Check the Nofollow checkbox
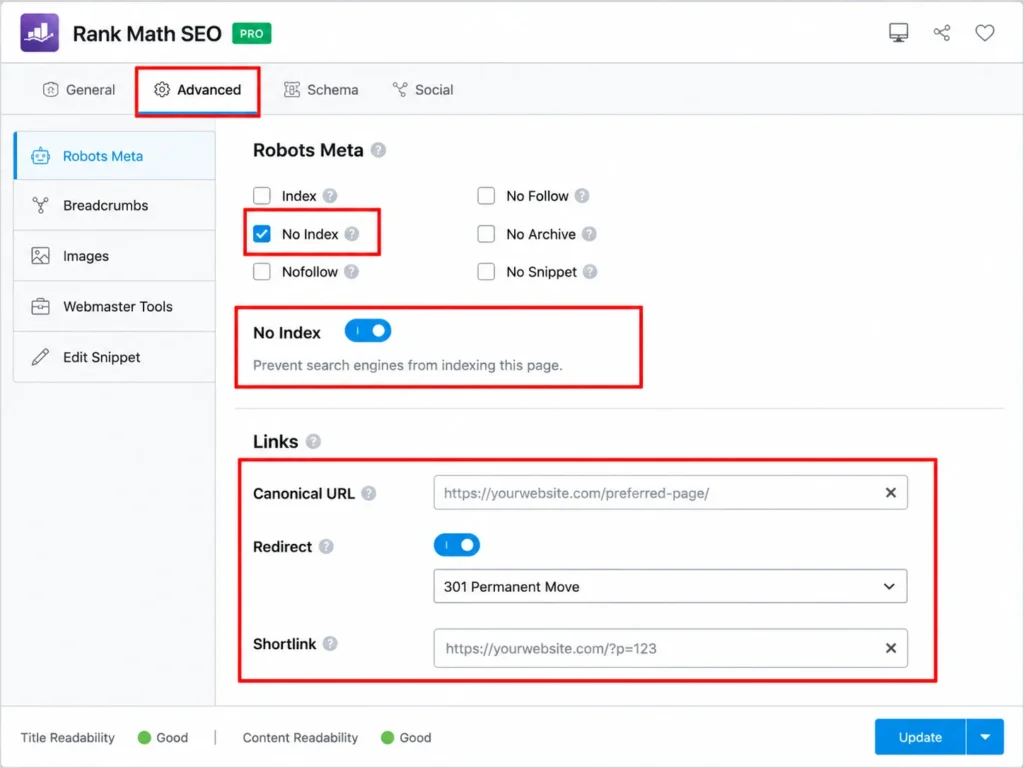Screen dimensions: 1024x768 [x=262, y=272]
